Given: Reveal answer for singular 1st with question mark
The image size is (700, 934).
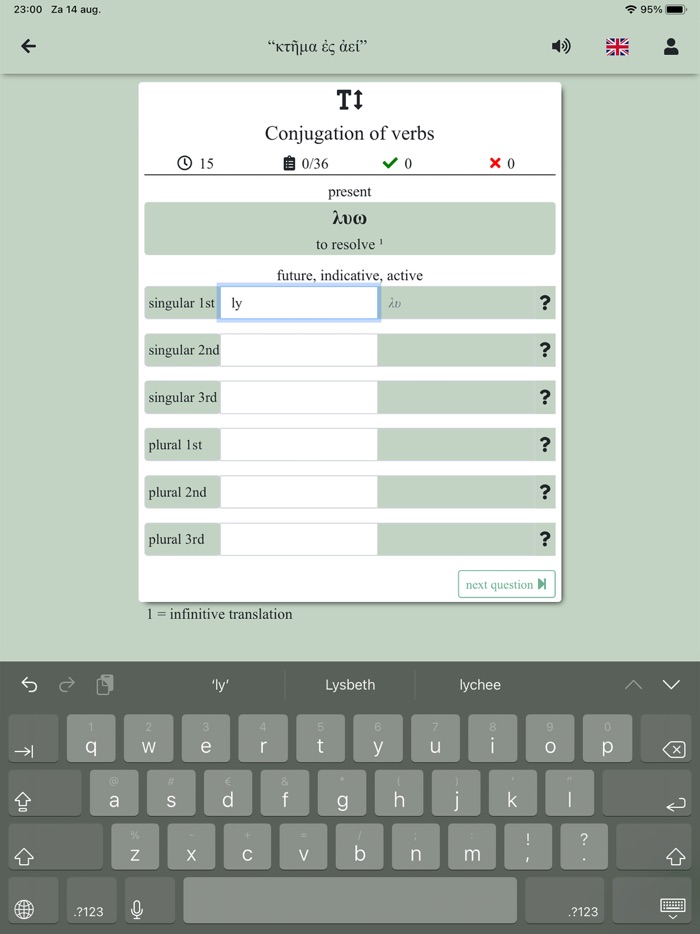Looking at the screenshot, I should (x=545, y=303).
